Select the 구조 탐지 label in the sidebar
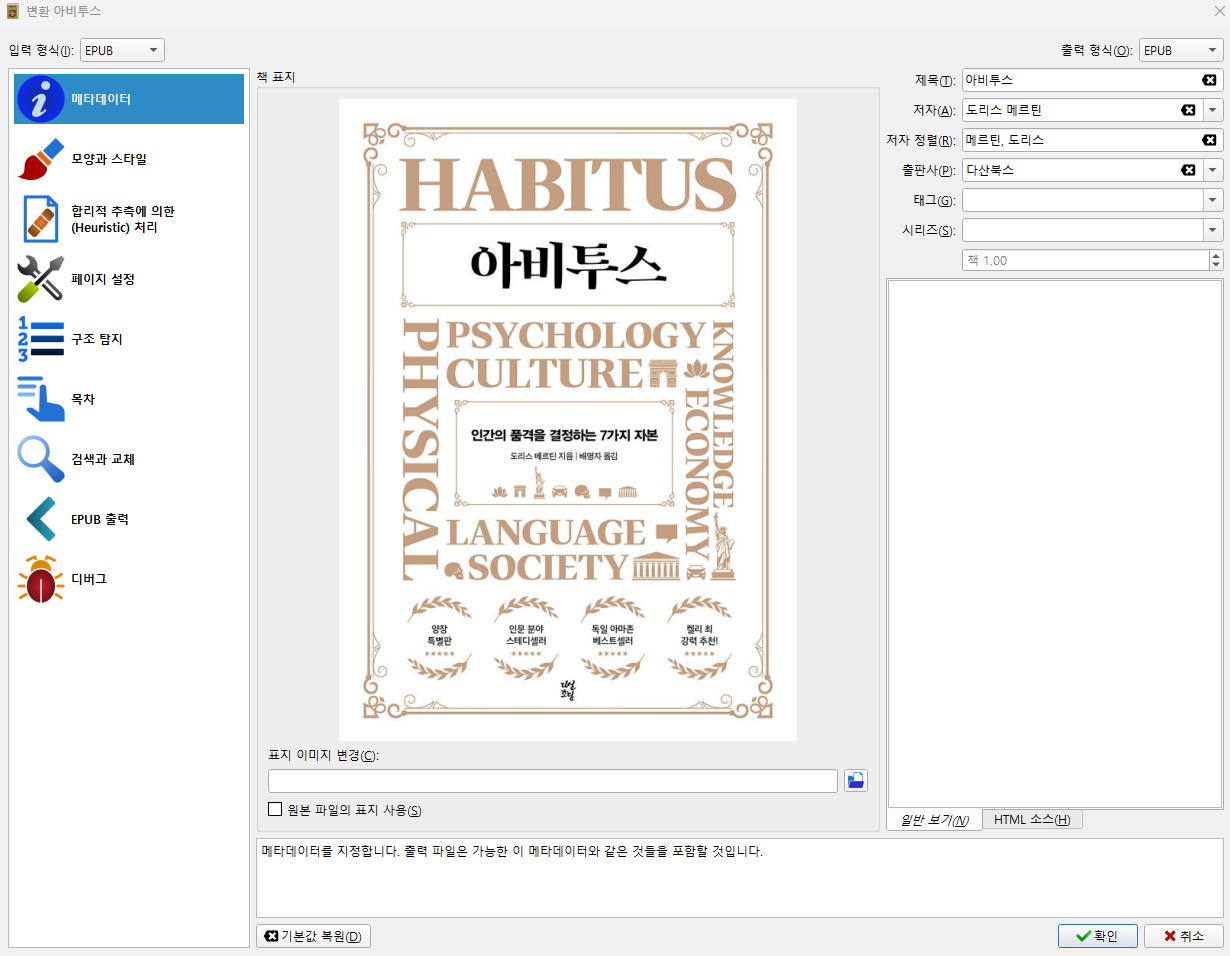 pyautogui.click(x=97, y=339)
